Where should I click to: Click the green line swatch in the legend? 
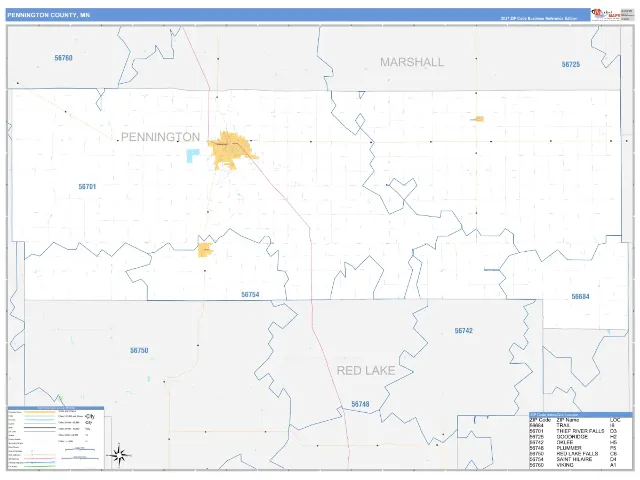[x=40, y=466]
